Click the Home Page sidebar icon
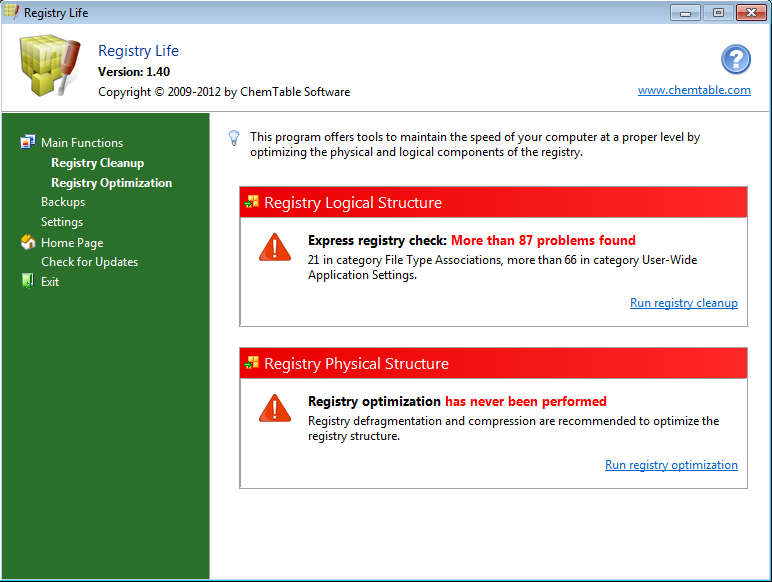This screenshot has width=772, height=582. click(x=27, y=242)
